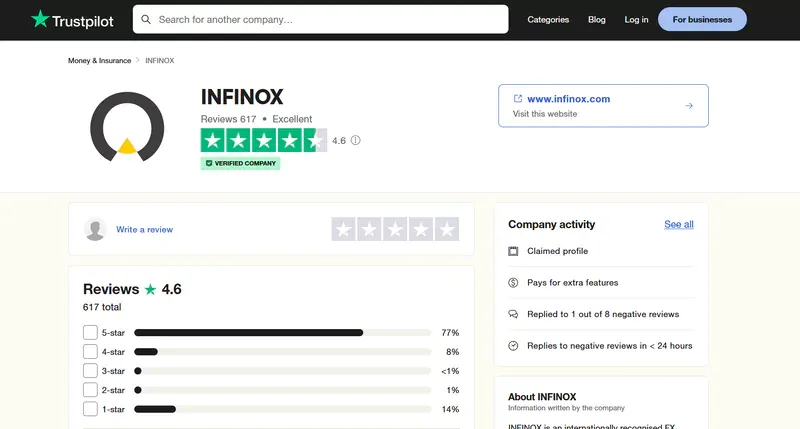Click the 2-star progress bar

[283, 390]
